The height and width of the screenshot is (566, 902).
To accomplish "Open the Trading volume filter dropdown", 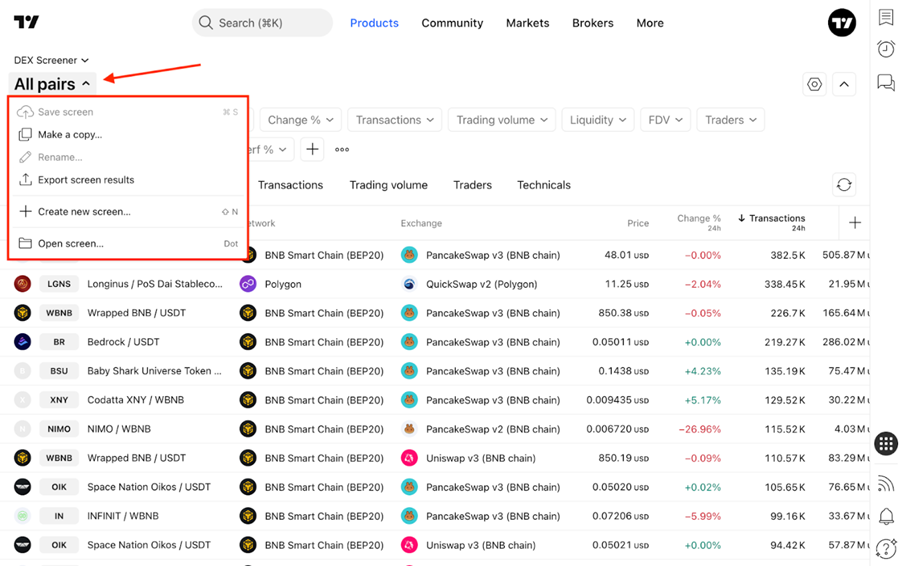I will click(x=502, y=120).
